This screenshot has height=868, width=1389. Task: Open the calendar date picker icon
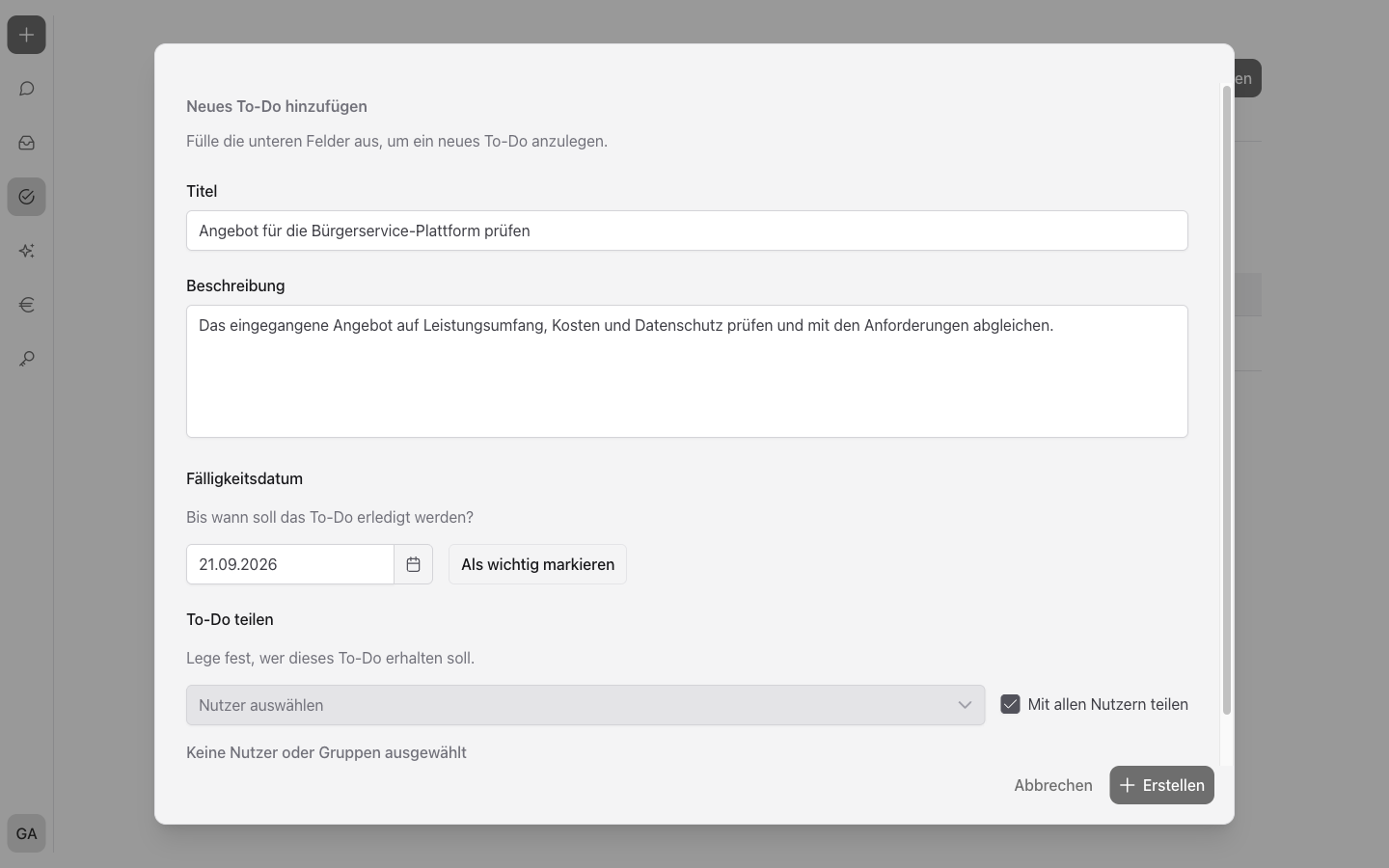click(x=413, y=564)
